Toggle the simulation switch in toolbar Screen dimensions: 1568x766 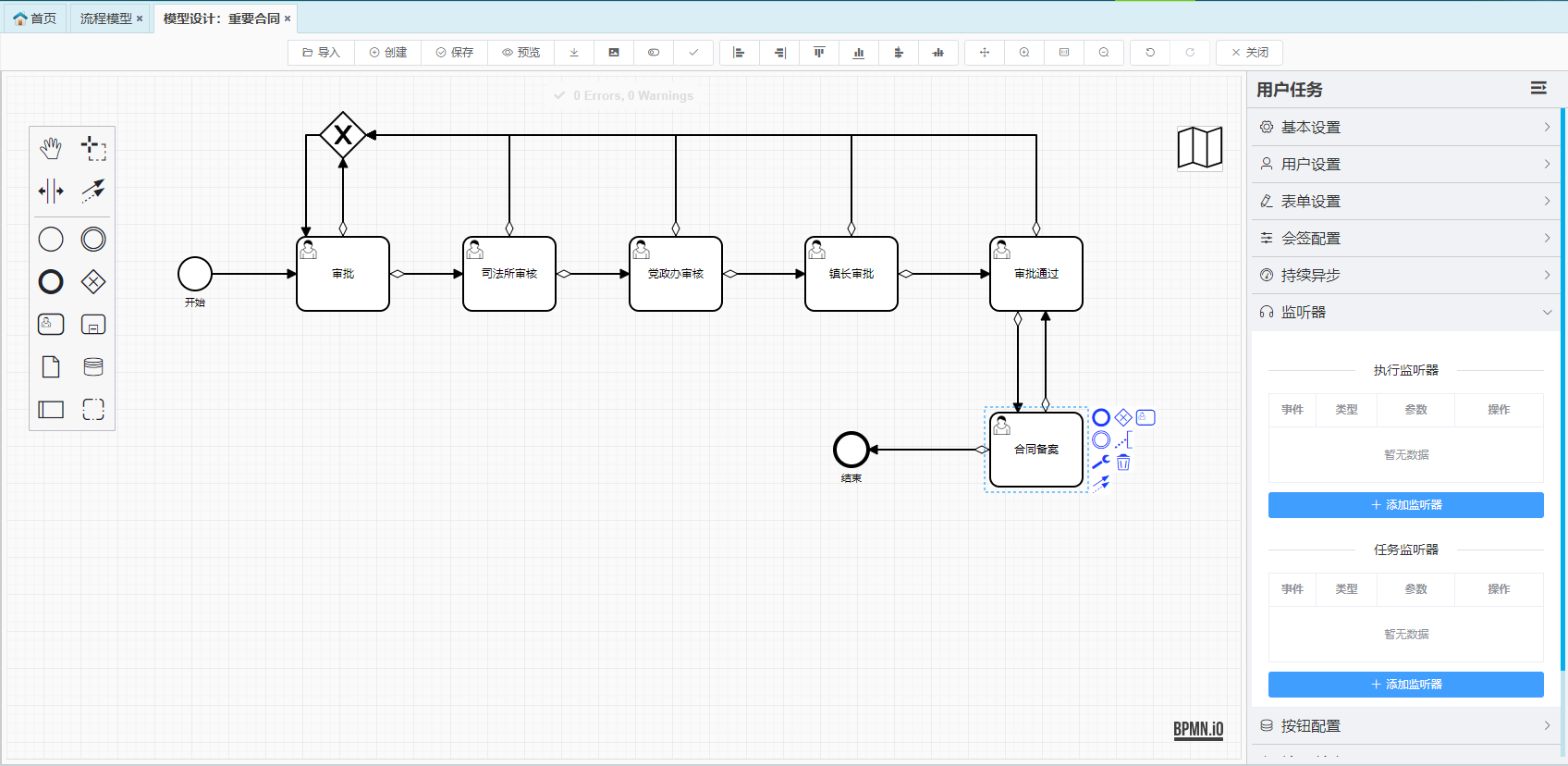point(654,53)
